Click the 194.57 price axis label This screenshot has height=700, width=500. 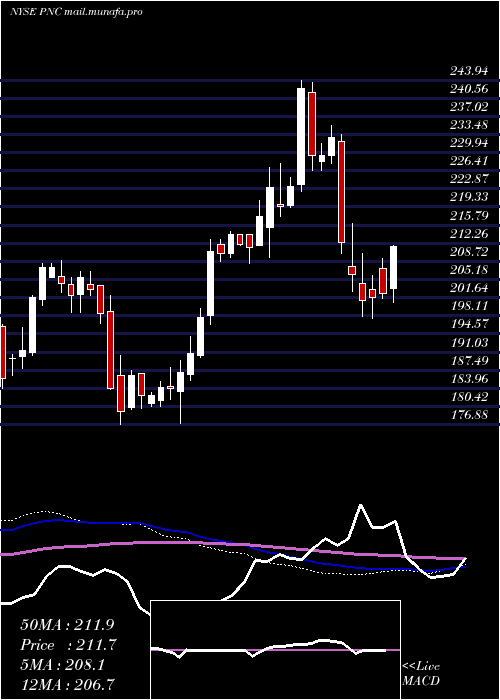point(468,324)
